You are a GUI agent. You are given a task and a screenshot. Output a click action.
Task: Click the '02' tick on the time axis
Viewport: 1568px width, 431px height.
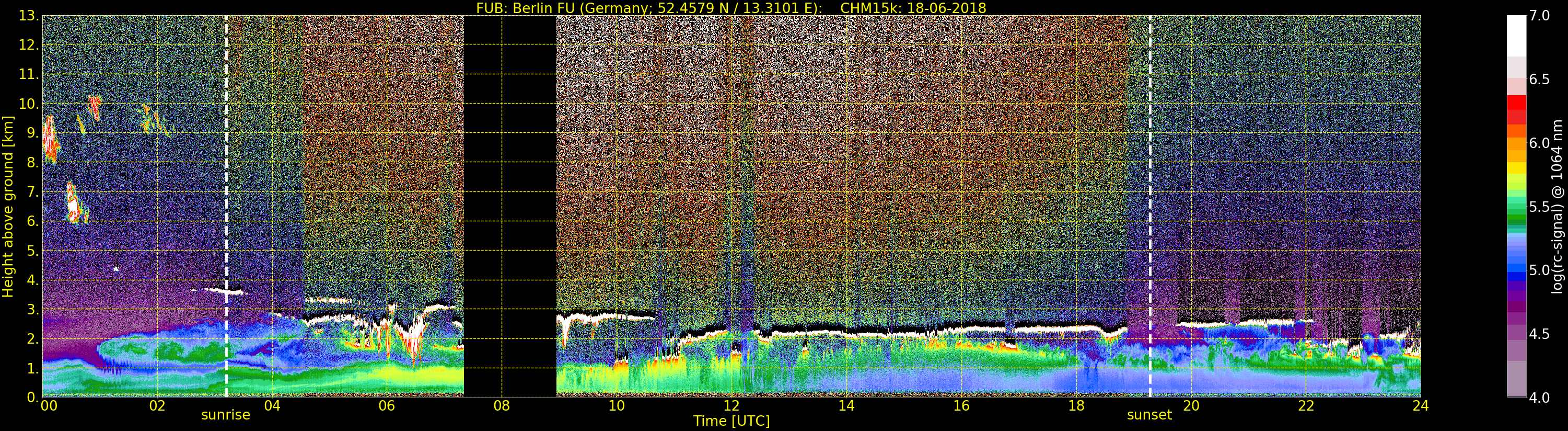157,405
